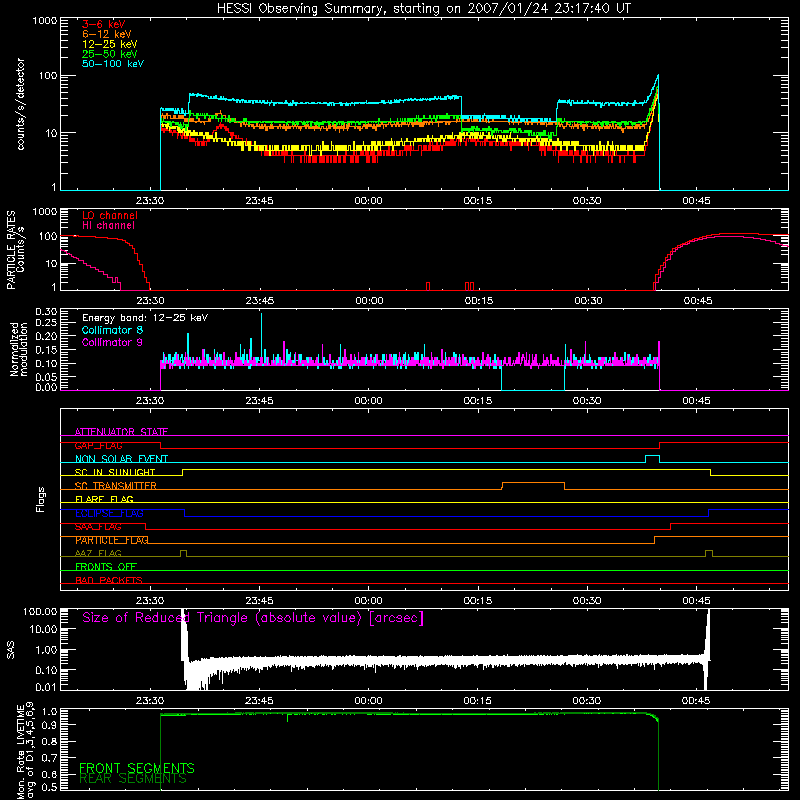800x800 pixels.
Task: Click the ATTENUATOR_STATE flag label
Action: click(121, 432)
